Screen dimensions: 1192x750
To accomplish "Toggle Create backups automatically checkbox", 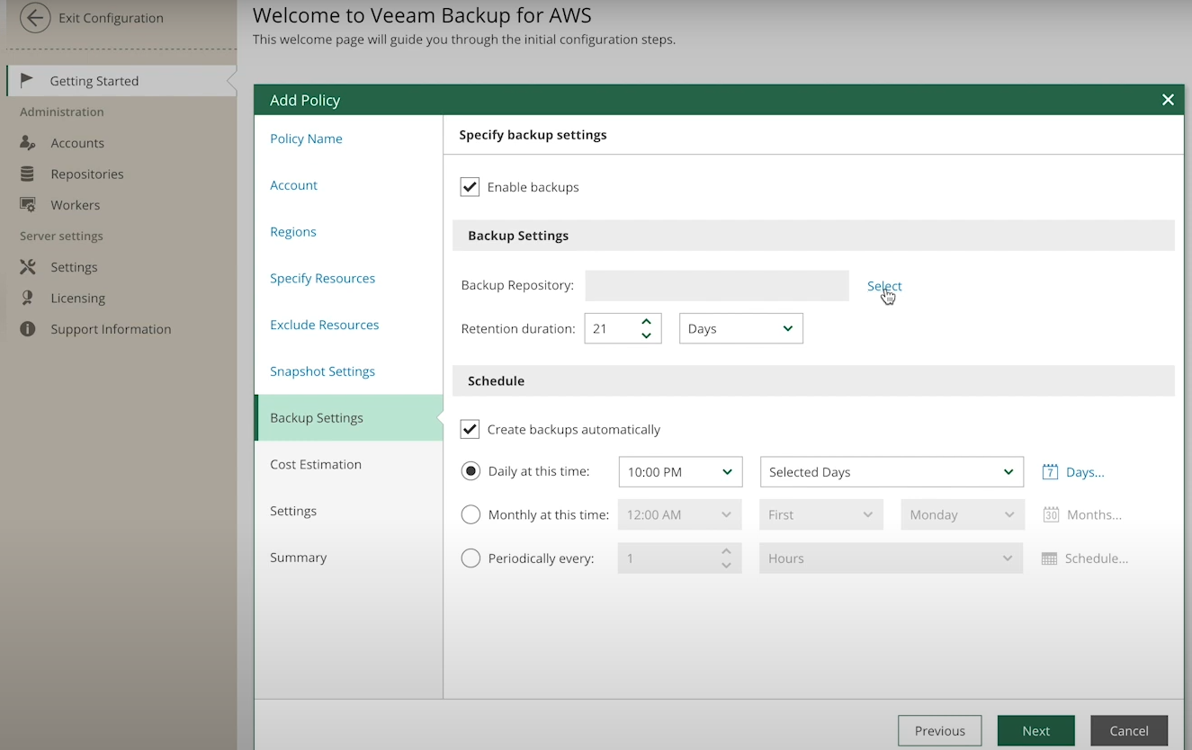I will [x=470, y=429].
